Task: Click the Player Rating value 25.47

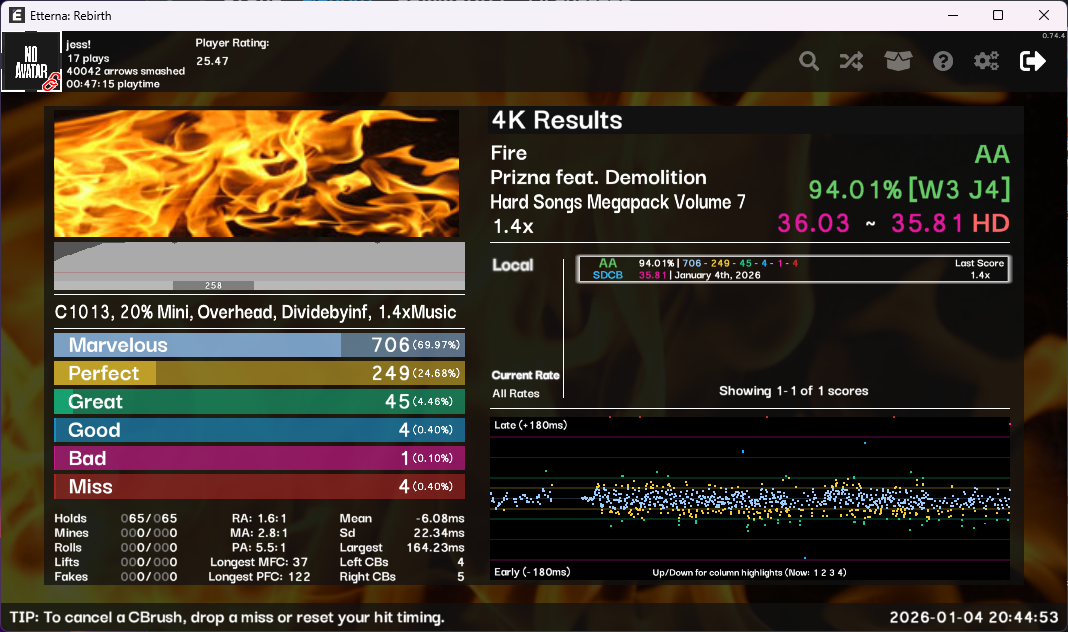Action: (212, 61)
